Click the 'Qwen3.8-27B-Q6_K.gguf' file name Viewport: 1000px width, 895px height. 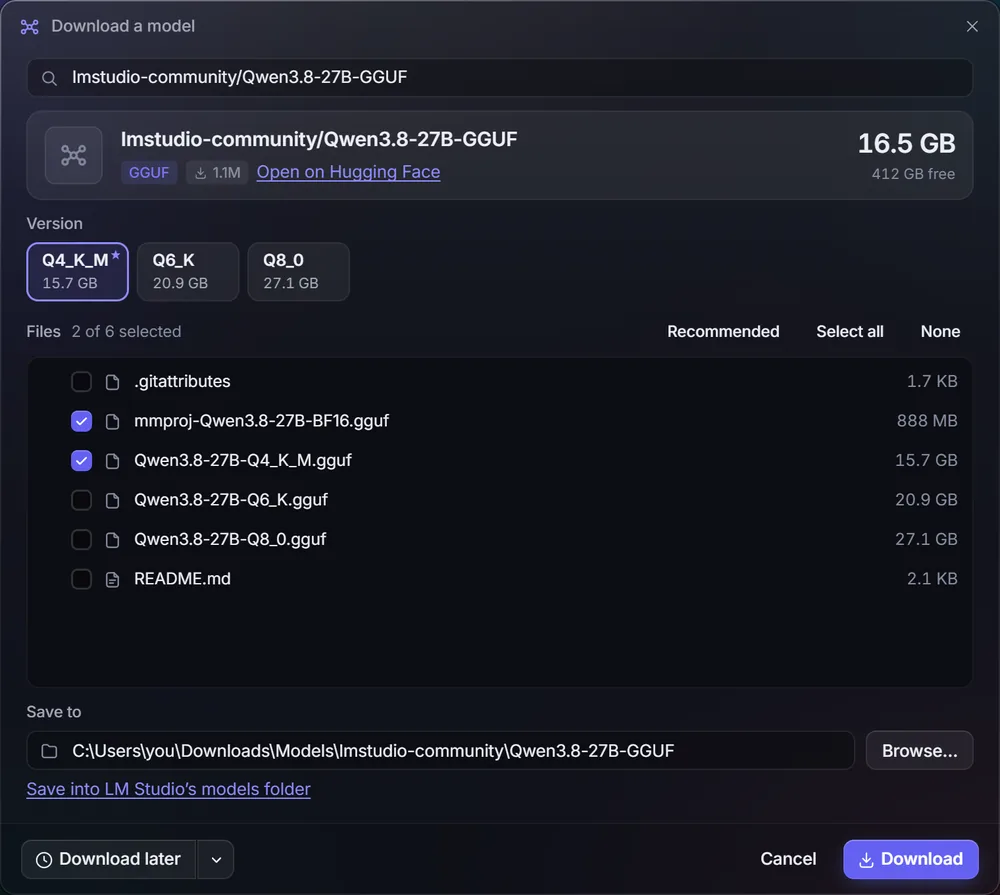click(231, 500)
